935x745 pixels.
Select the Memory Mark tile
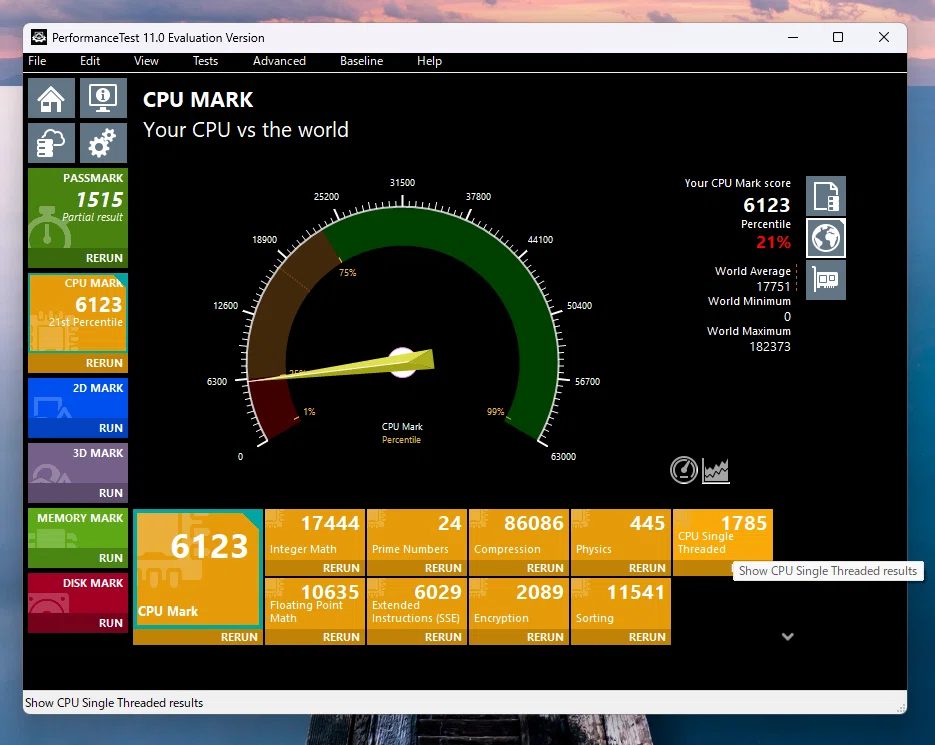pyautogui.click(x=78, y=528)
